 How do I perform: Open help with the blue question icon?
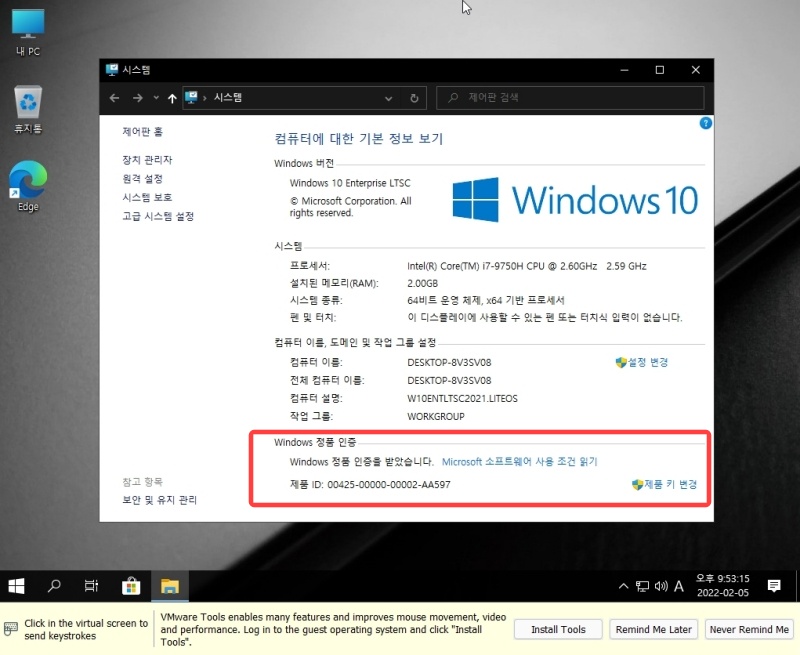[706, 123]
